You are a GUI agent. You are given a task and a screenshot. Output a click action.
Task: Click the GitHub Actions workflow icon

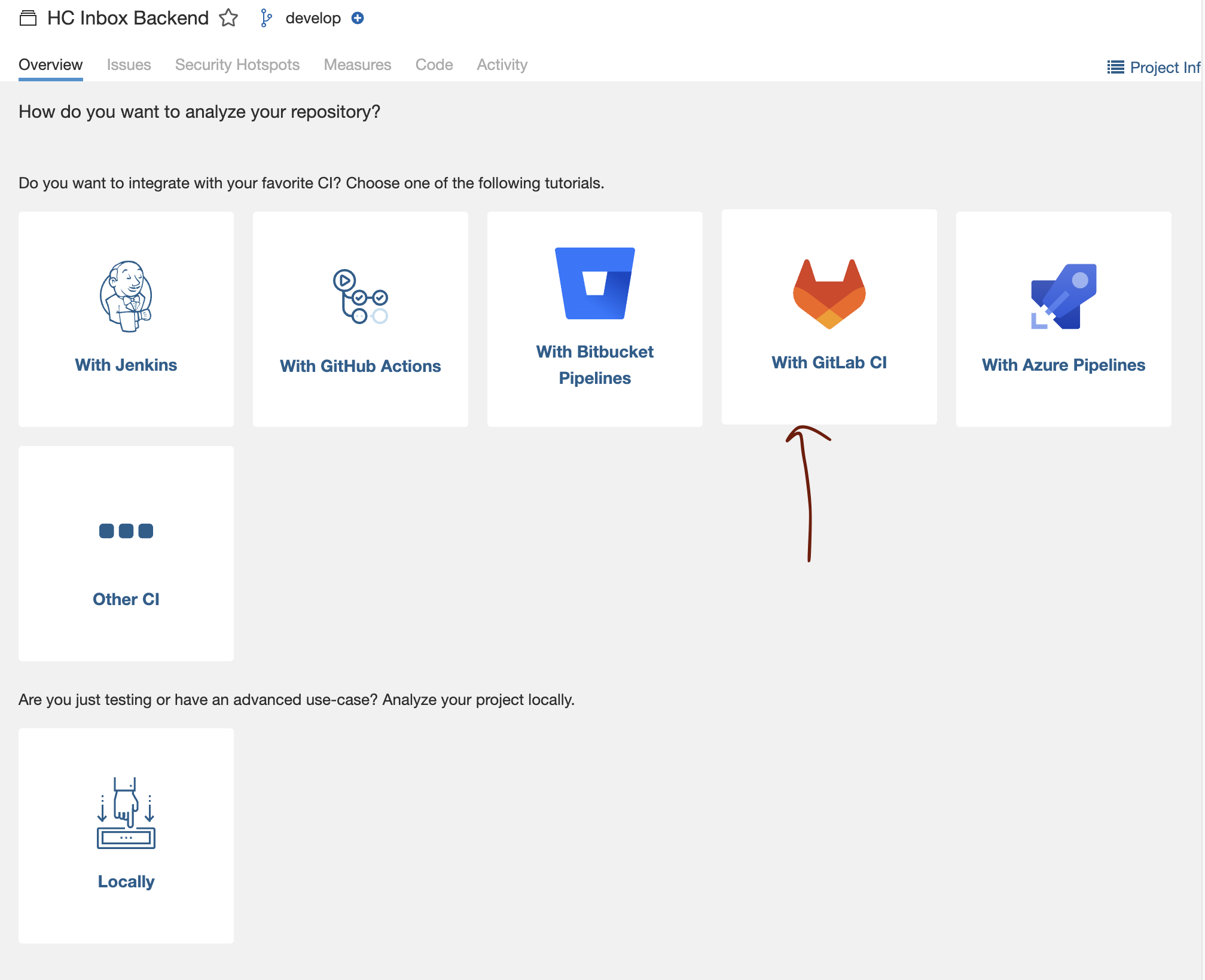pos(361,297)
